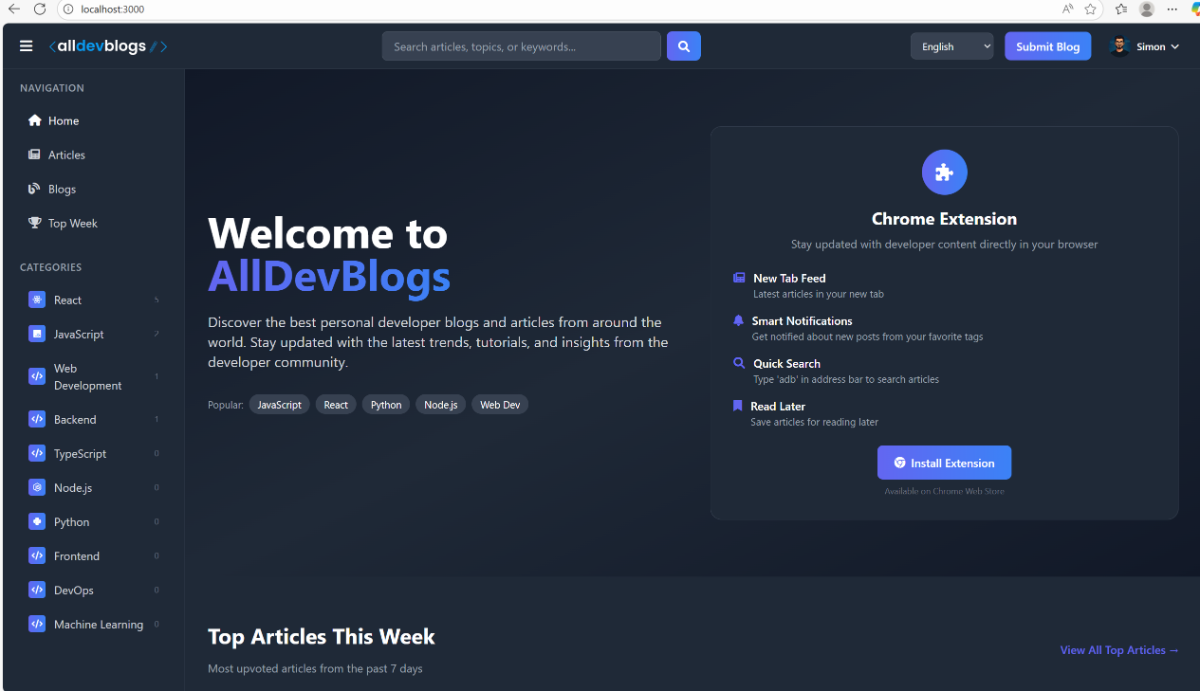Toggle the hamburger sidebar menu
Image resolution: width=1200 pixels, height=691 pixels.
(26, 46)
